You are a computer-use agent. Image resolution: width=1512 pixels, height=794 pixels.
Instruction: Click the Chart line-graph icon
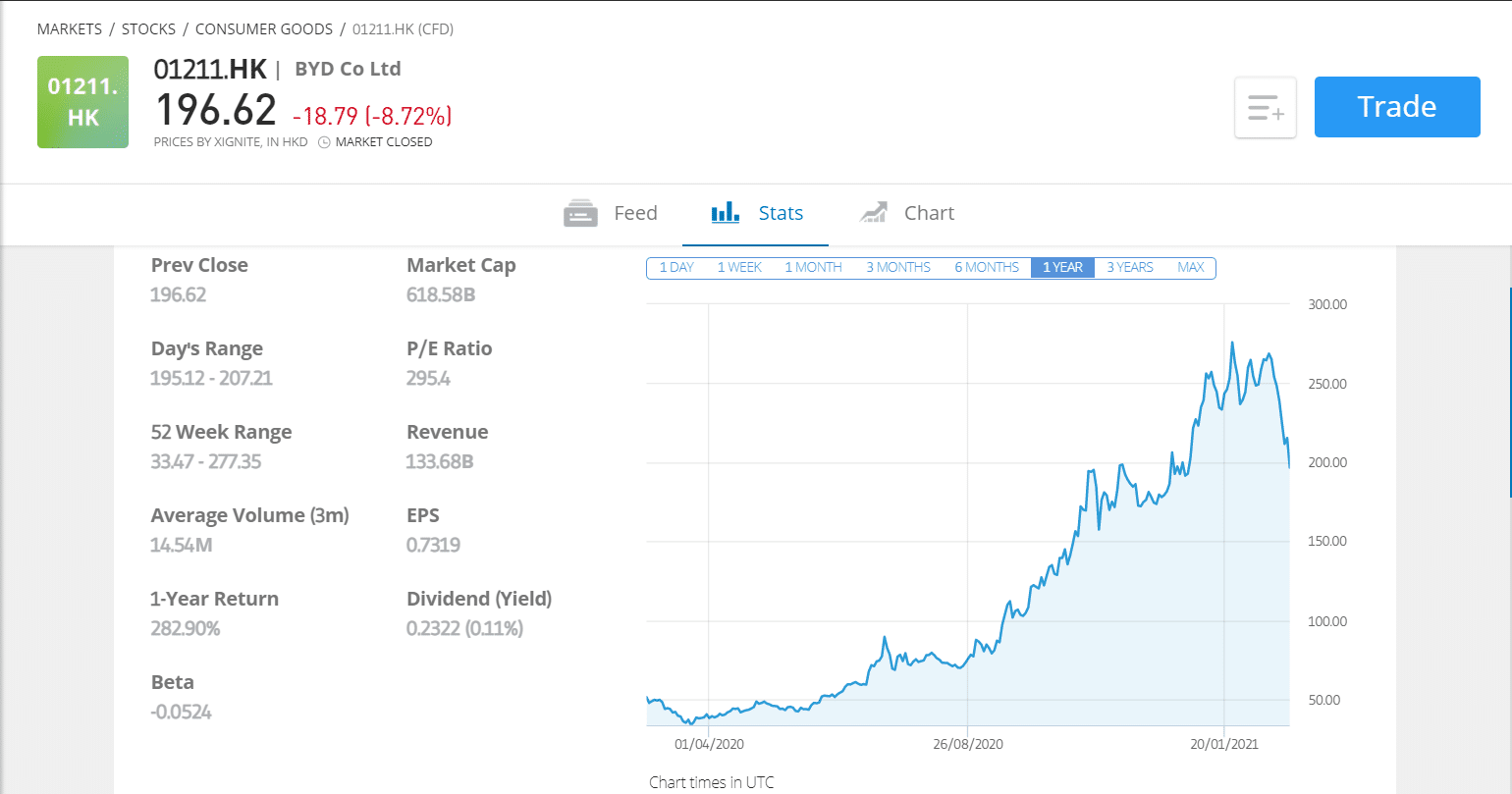coord(874,211)
